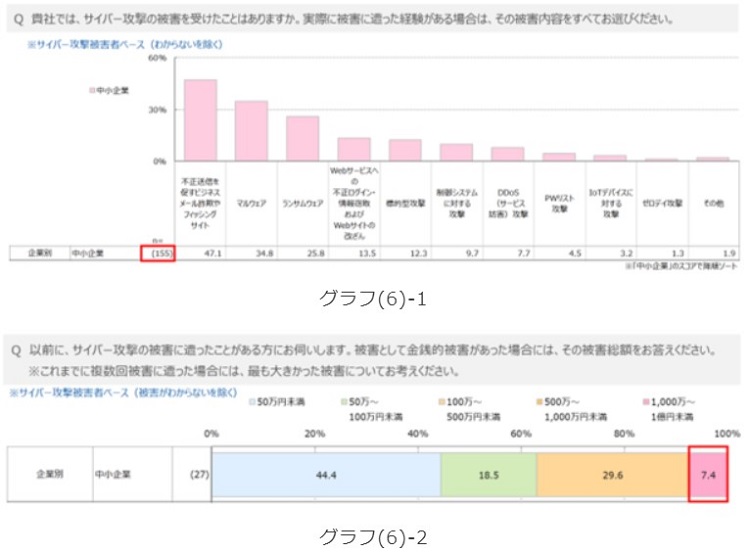The width and height of the screenshot is (750, 553).
Task: Click the 60% x-axis label in graph (6)-2
Action: tap(521, 434)
